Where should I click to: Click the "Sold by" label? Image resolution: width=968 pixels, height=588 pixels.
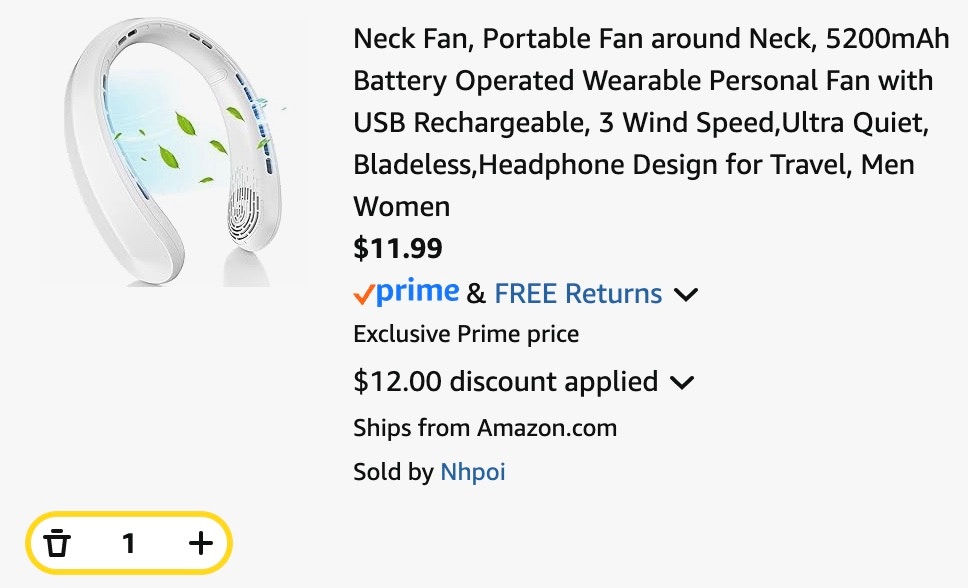click(x=393, y=472)
